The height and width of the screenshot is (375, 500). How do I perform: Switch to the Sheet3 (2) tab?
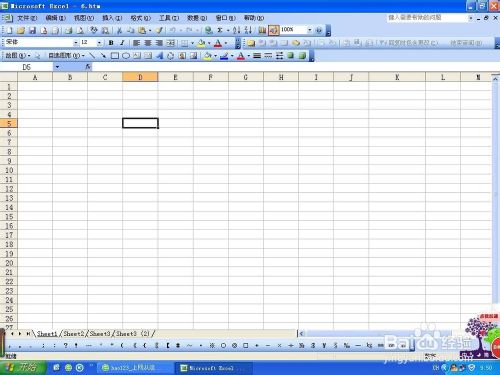click(x=133, y=333)
